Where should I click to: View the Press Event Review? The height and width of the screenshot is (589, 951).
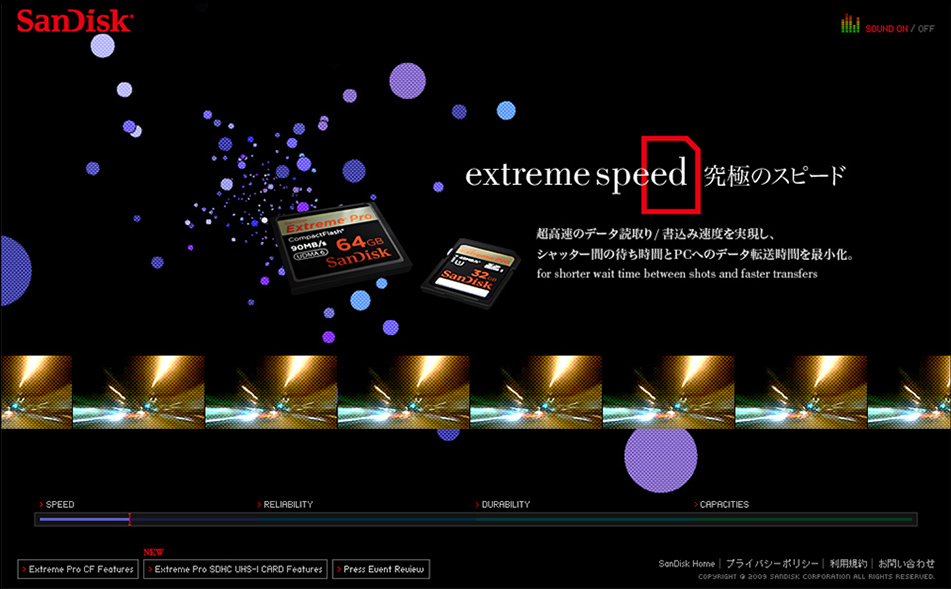click(x=381, y=569)
